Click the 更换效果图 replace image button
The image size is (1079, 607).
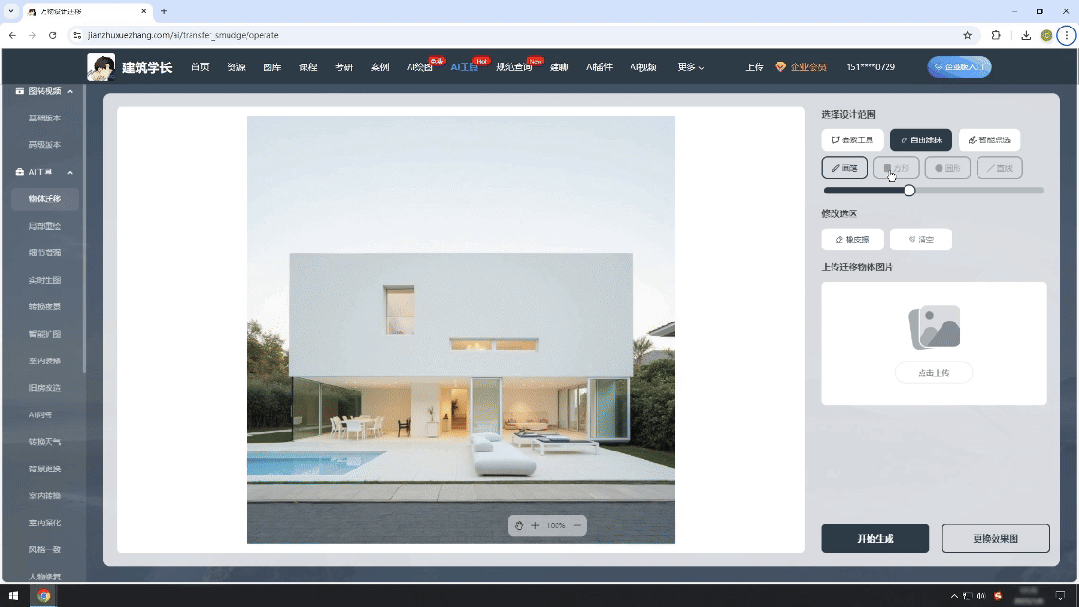click(995, 538)
